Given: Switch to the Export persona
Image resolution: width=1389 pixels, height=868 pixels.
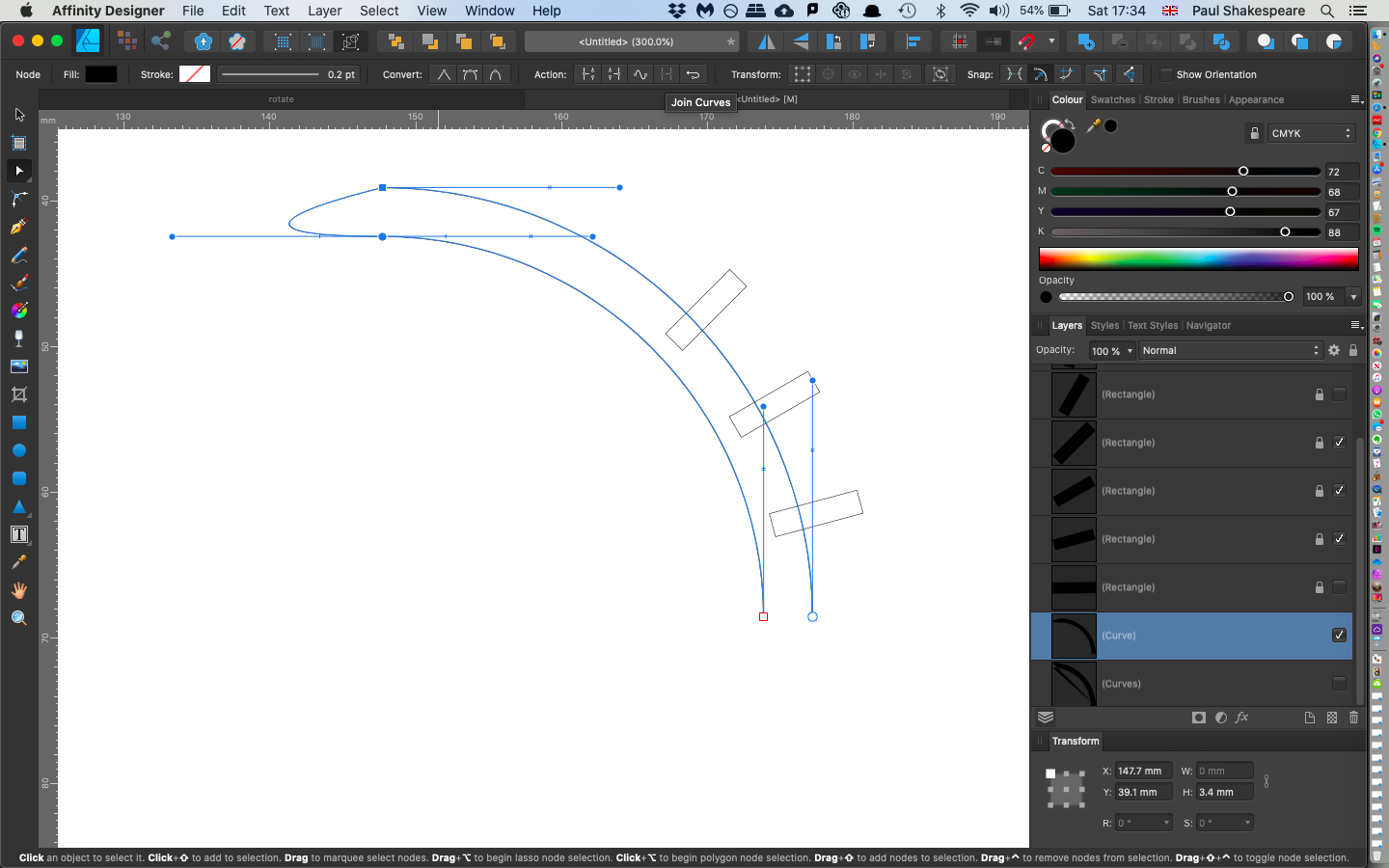Looking at the screenshot, I should 161,41.
